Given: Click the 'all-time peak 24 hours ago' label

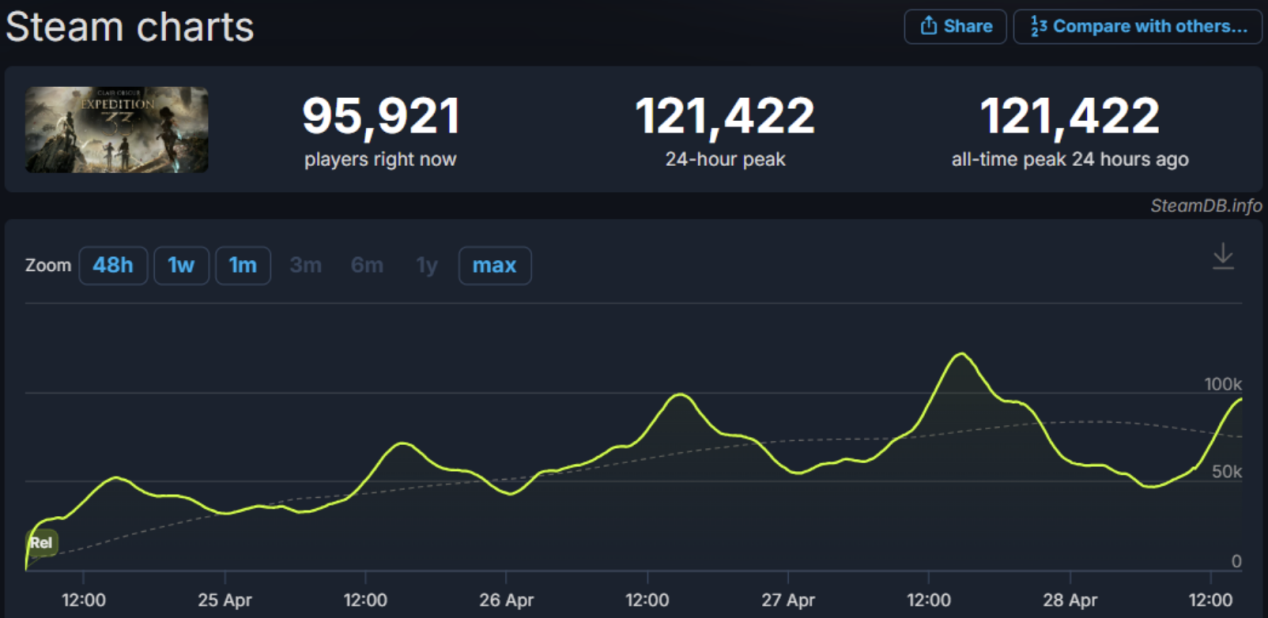Looking at the screenshot, I should click(1070, 160).
